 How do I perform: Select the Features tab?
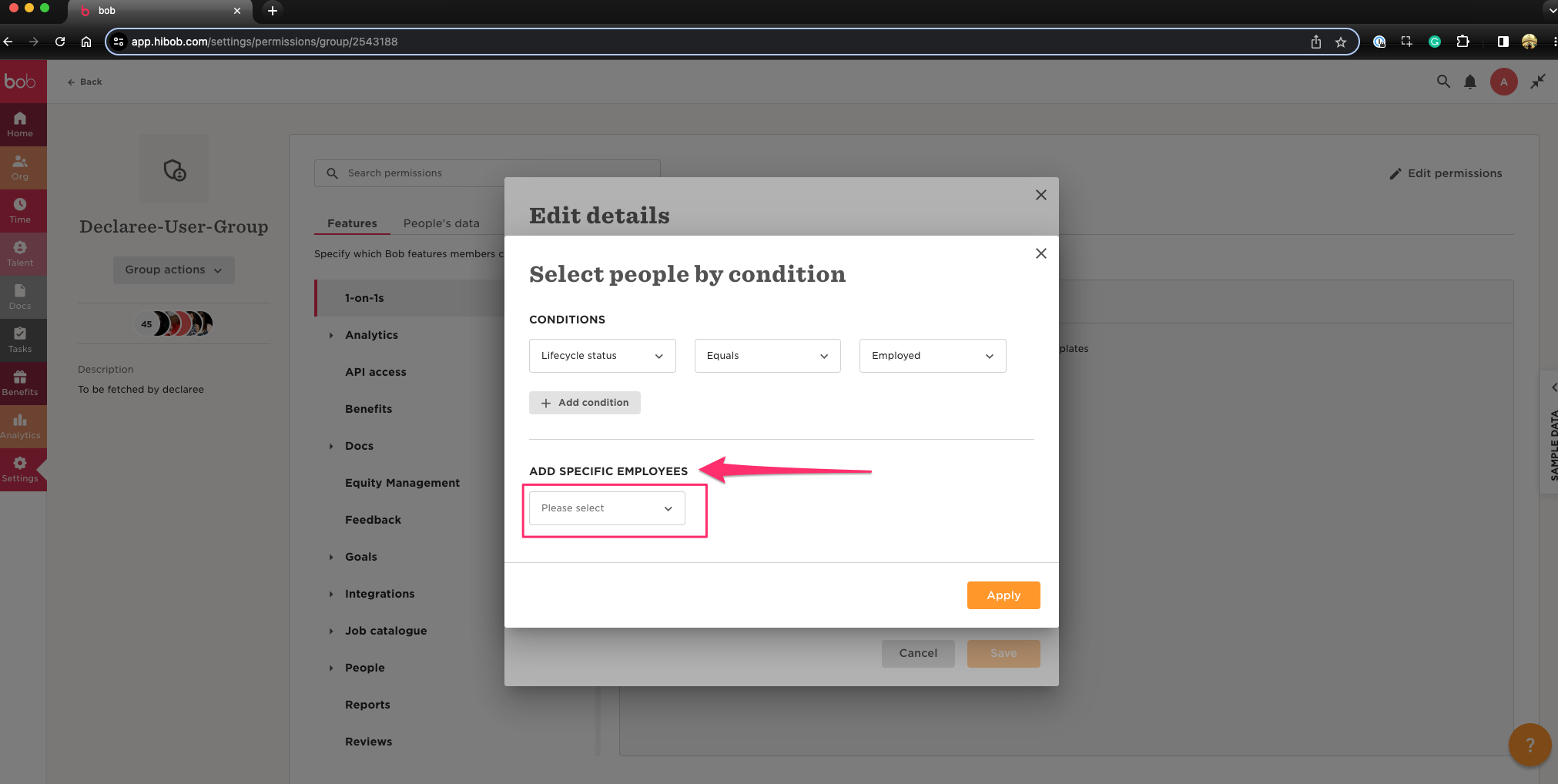[x=352, y=223]
